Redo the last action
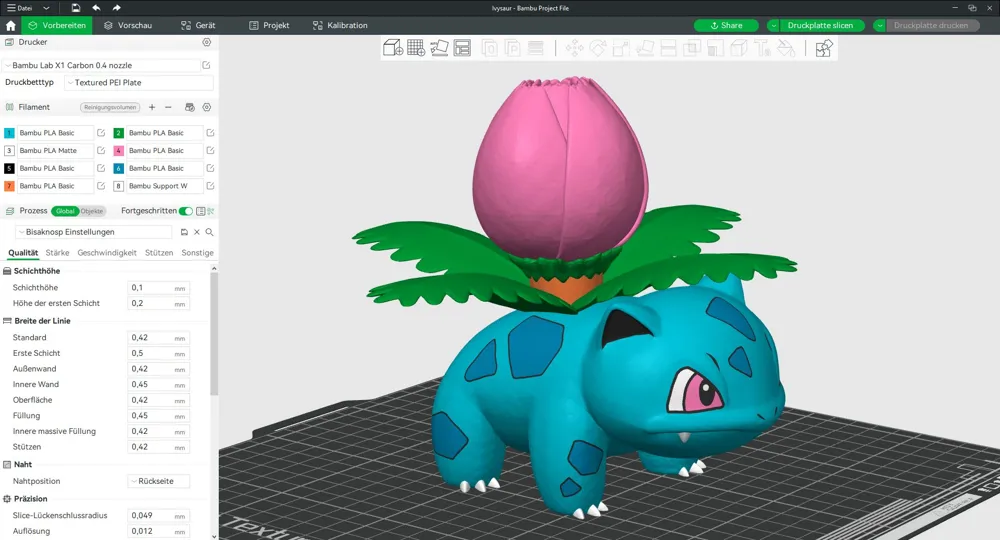Viewport: 1000px width, 540px height. coord(116,8)
